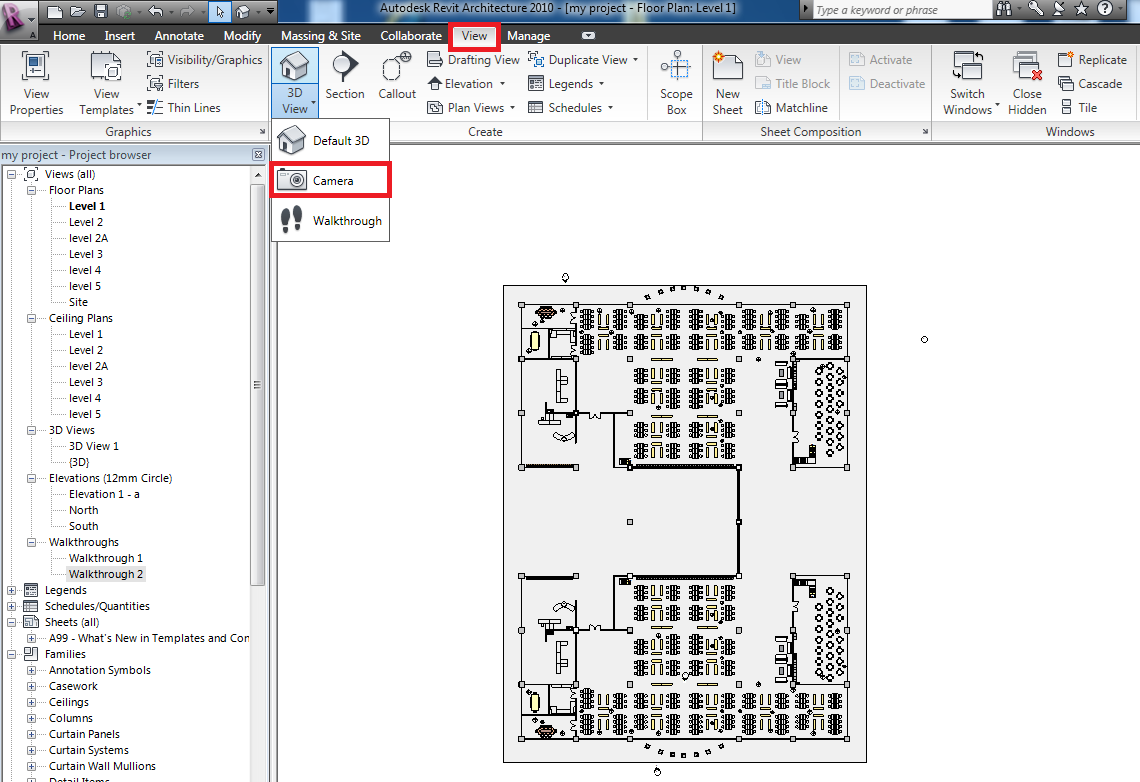Select Walkthrough 2 in the project browser

105,573
